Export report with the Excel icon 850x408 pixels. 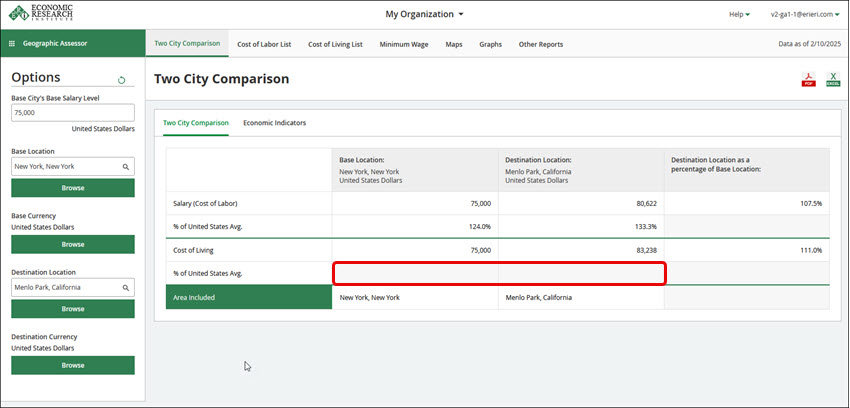pyautogui.click(x=833, y=80)
